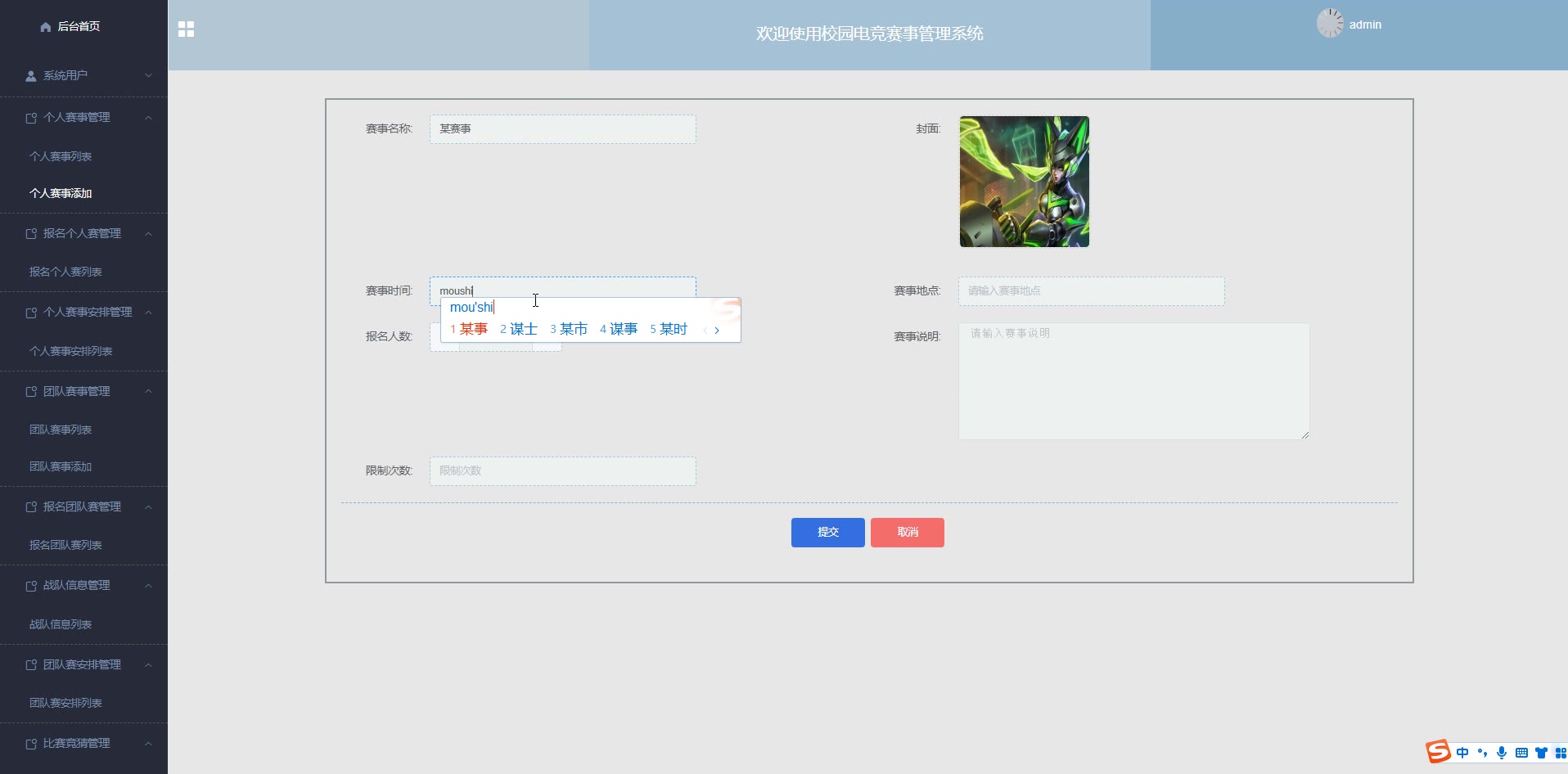The image size is (1568, 774).
Task: Collapse the 战队信息管理 section chevron
Action: [148, 586]
